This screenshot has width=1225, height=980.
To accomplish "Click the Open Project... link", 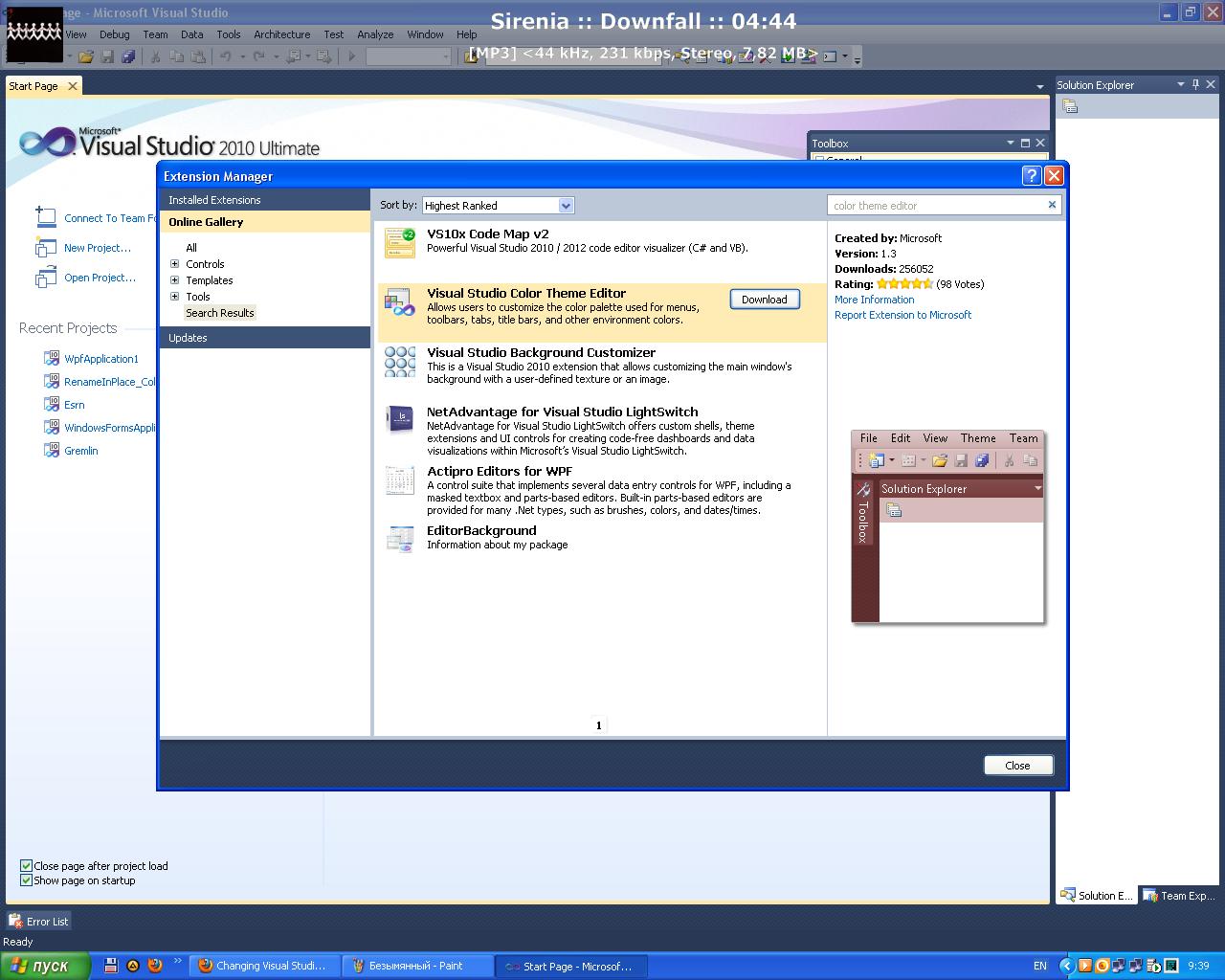I will [x=100, y=278].
